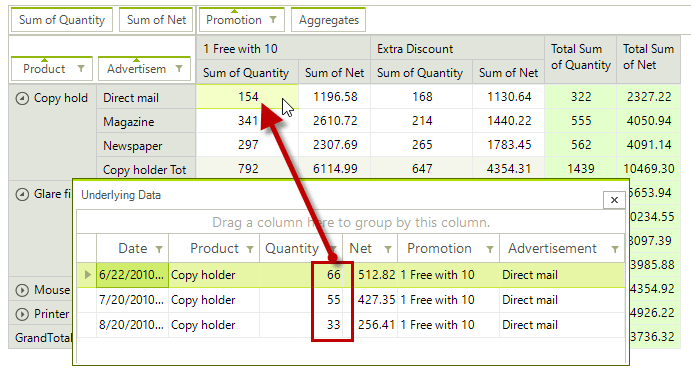Click the subtotal cell with value 6114.99
This screenshot has height=374, width=691.
click(x=334, y=169)
